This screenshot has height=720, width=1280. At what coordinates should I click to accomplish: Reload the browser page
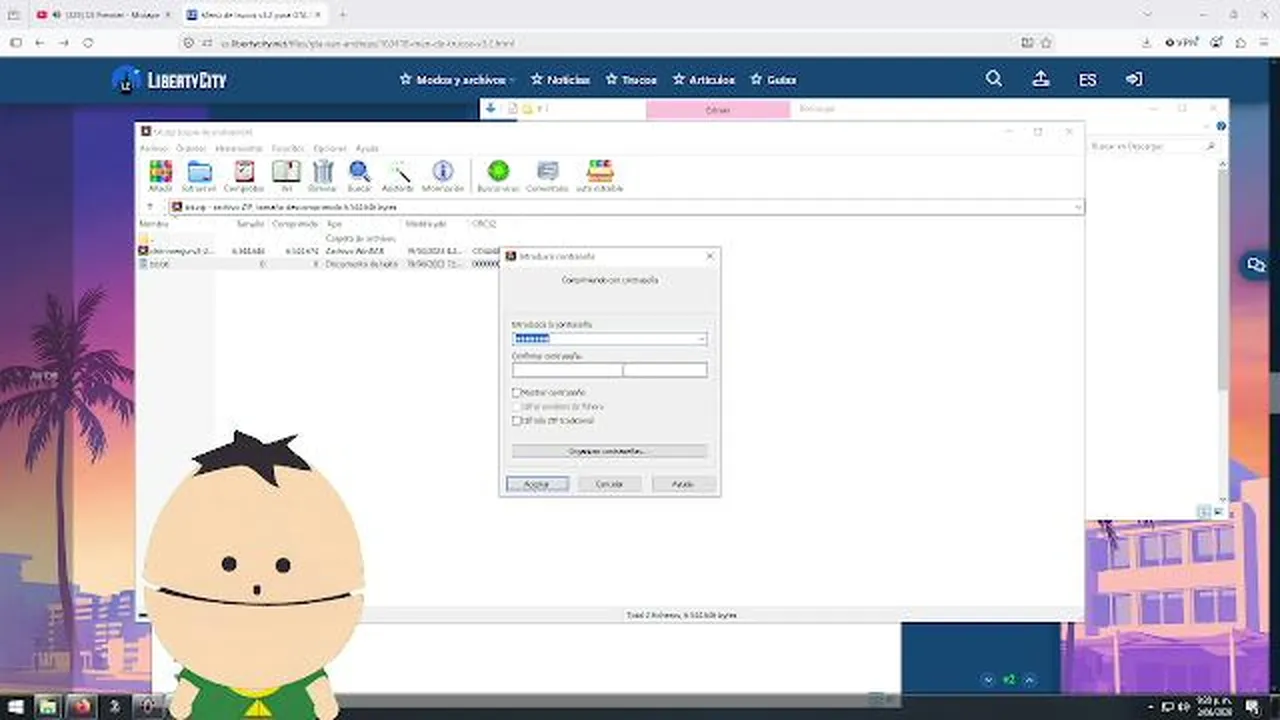coord(88,43)
